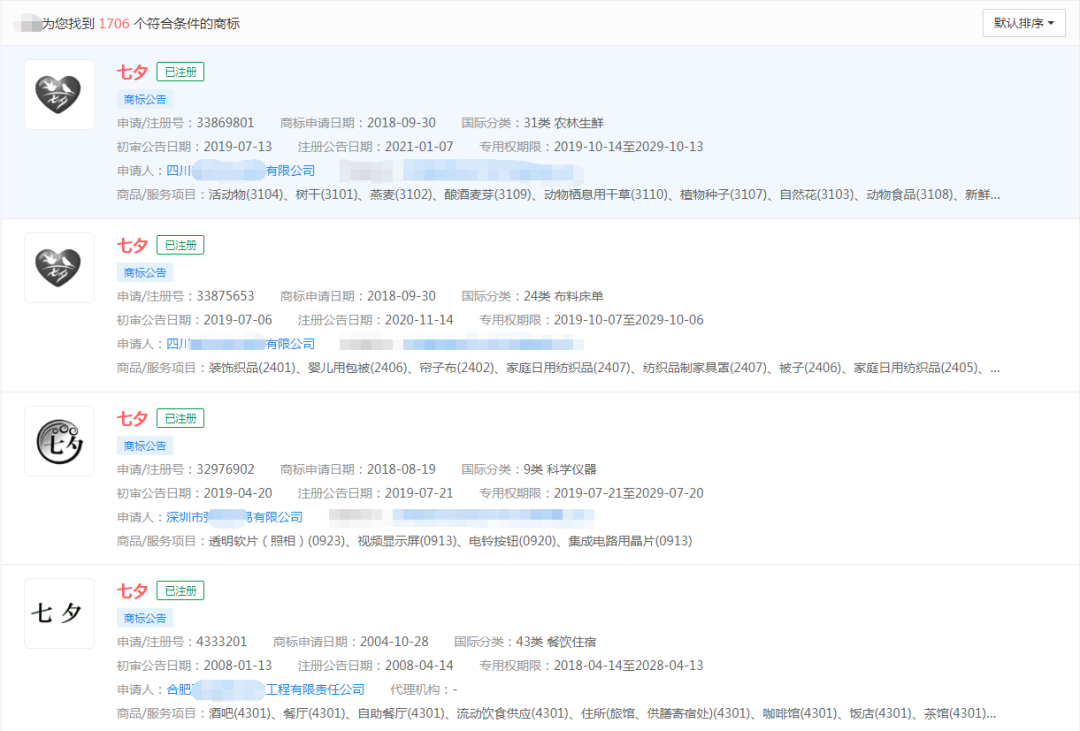Click the 1706 result count
The image size is (1080, 731).
114,23
